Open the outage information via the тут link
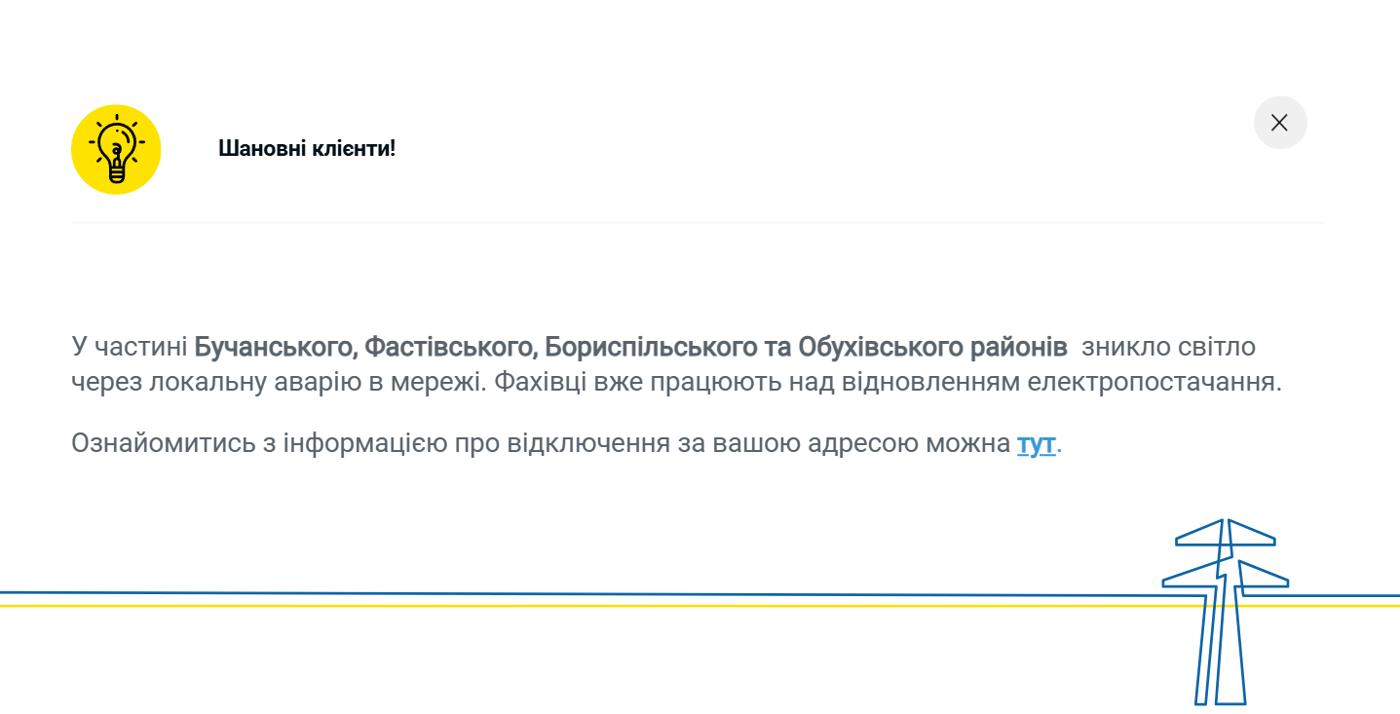The image size is (1400, 714). (x=1036, y=443)
